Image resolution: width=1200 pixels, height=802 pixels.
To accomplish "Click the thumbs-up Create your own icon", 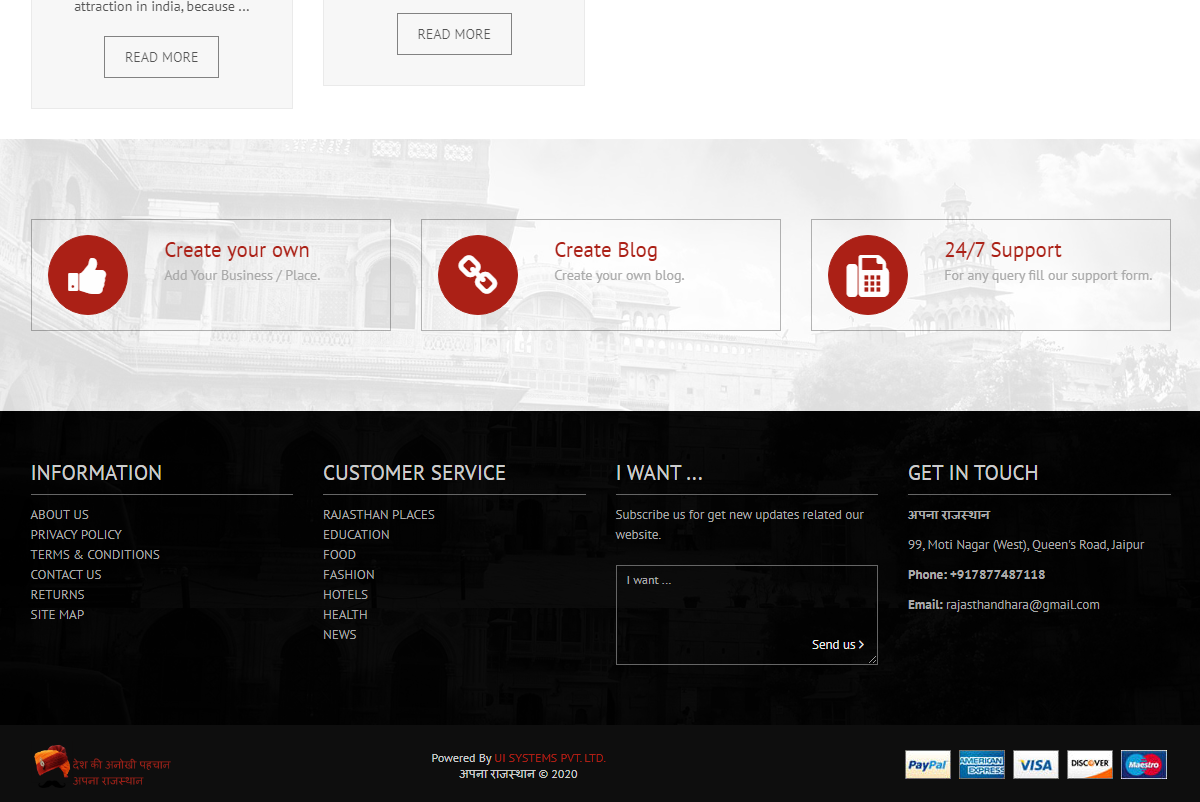I will click(x=88, y=275).
